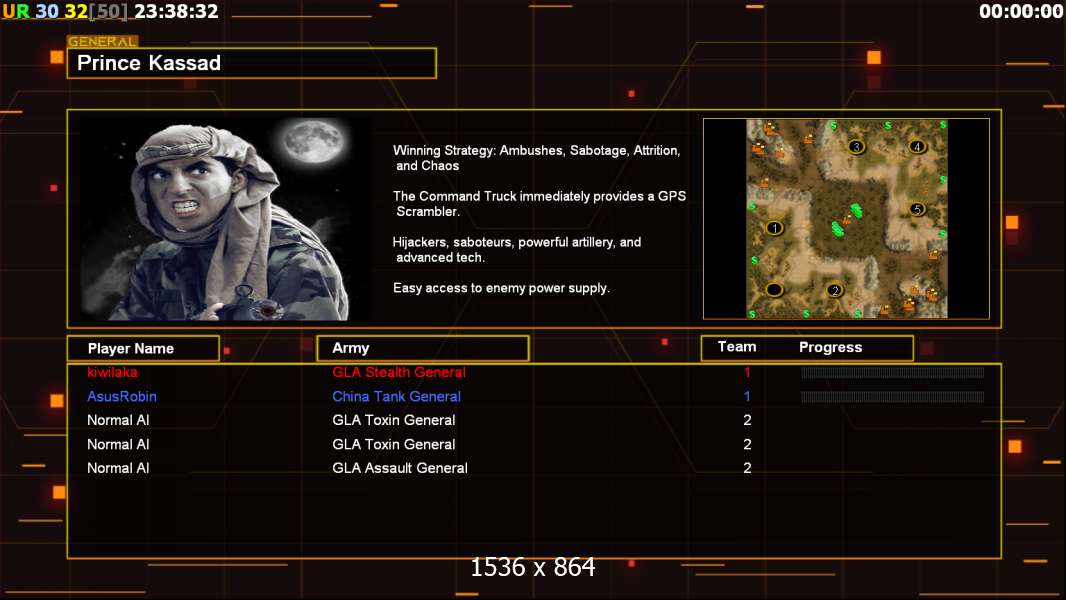Click Normal AI in the Assault General row
The width and height of the screenshot is (1066, 600).
click(x=118, y=468)
